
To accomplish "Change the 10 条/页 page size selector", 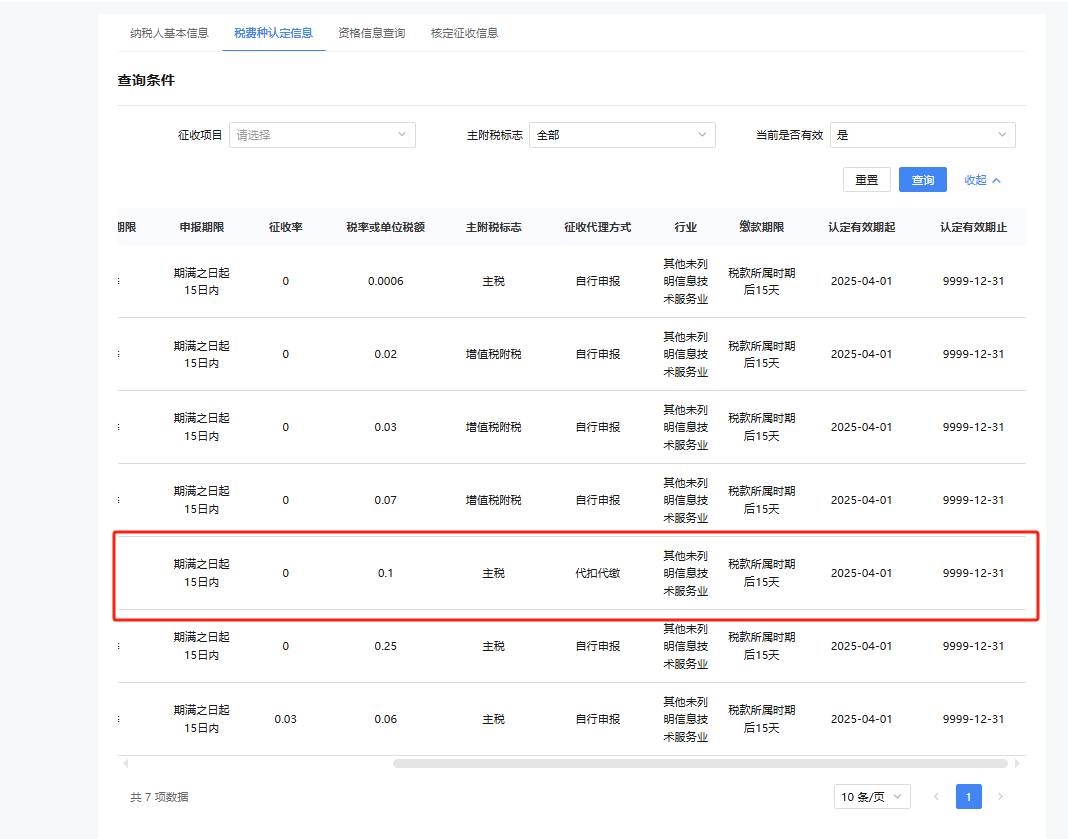I will point(872,797).
